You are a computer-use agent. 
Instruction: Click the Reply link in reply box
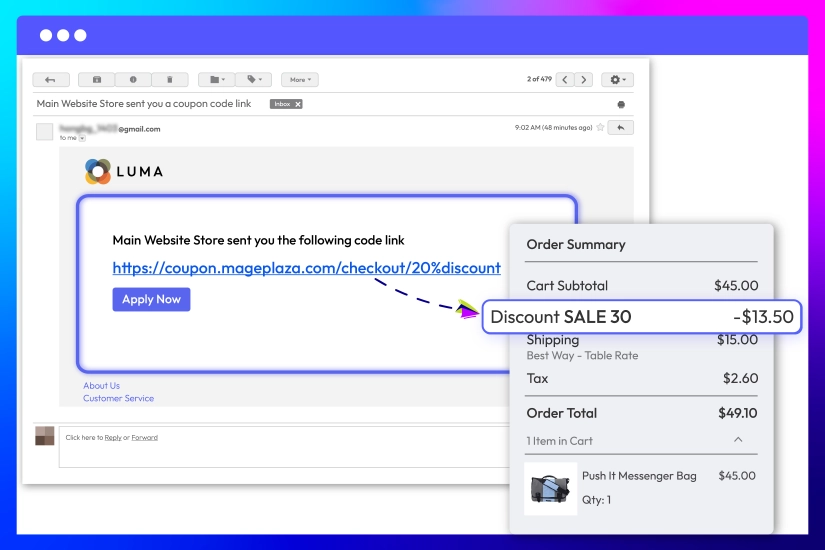pos(113,437)
